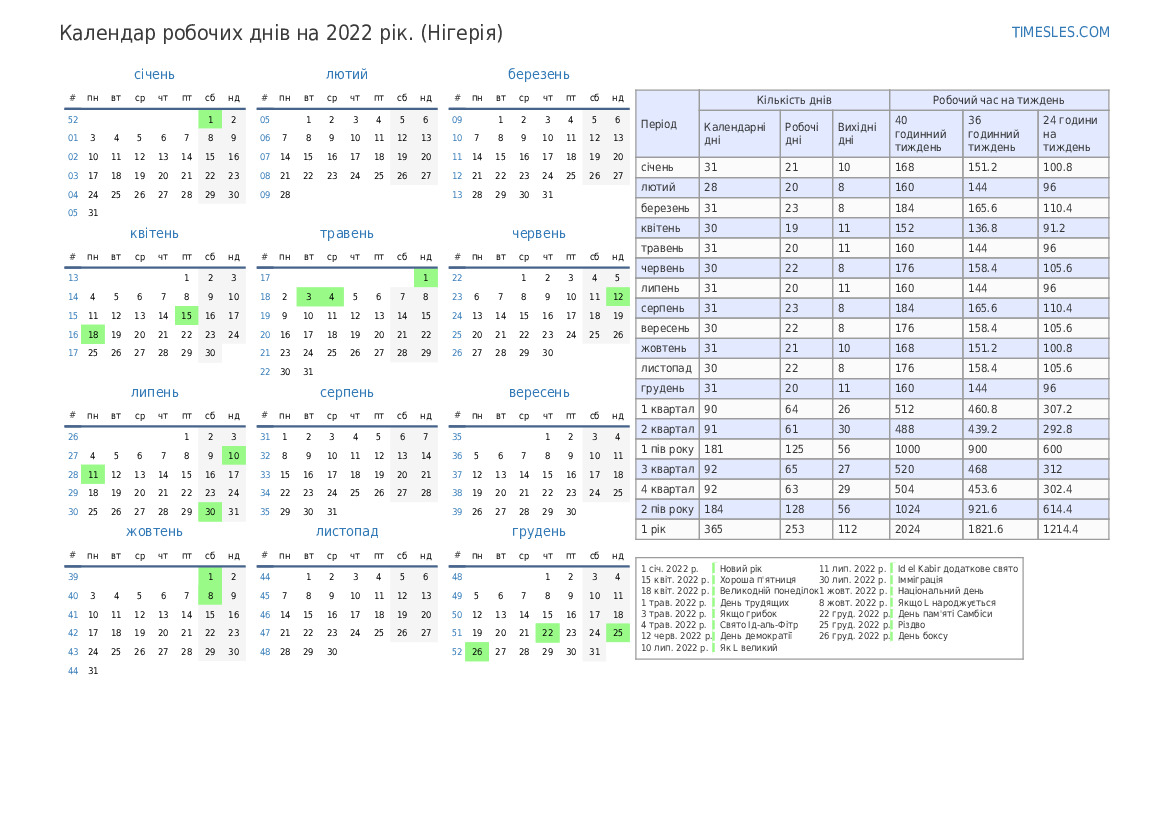The image size is (1169, 827).
Task: Click highlighted day 30 in the липень calendar
Action: tap(210, 512)
